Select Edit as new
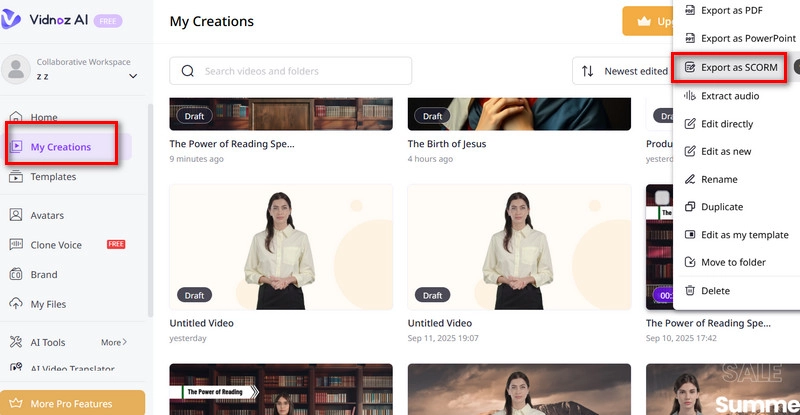800x415 pixels. [726, 152]
